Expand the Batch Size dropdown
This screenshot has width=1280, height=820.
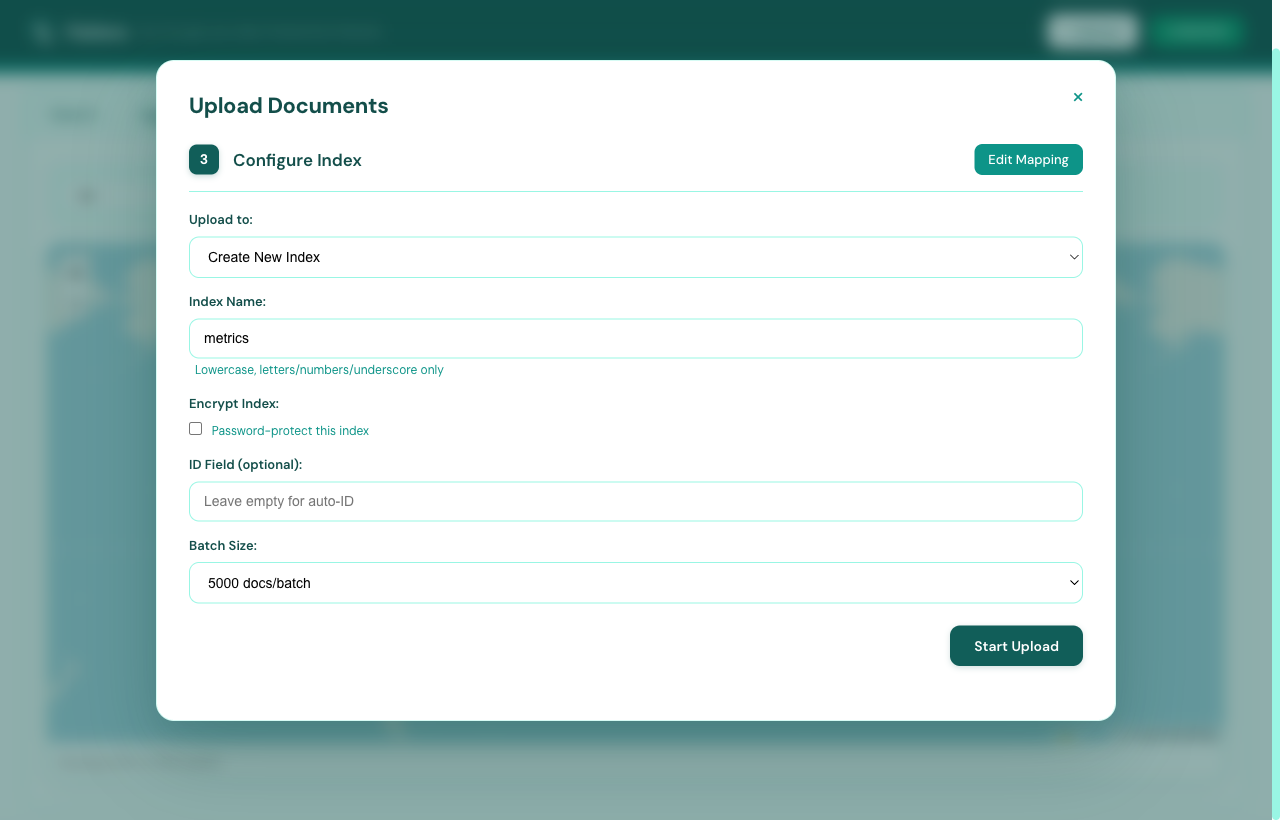(x=636, y=583)
